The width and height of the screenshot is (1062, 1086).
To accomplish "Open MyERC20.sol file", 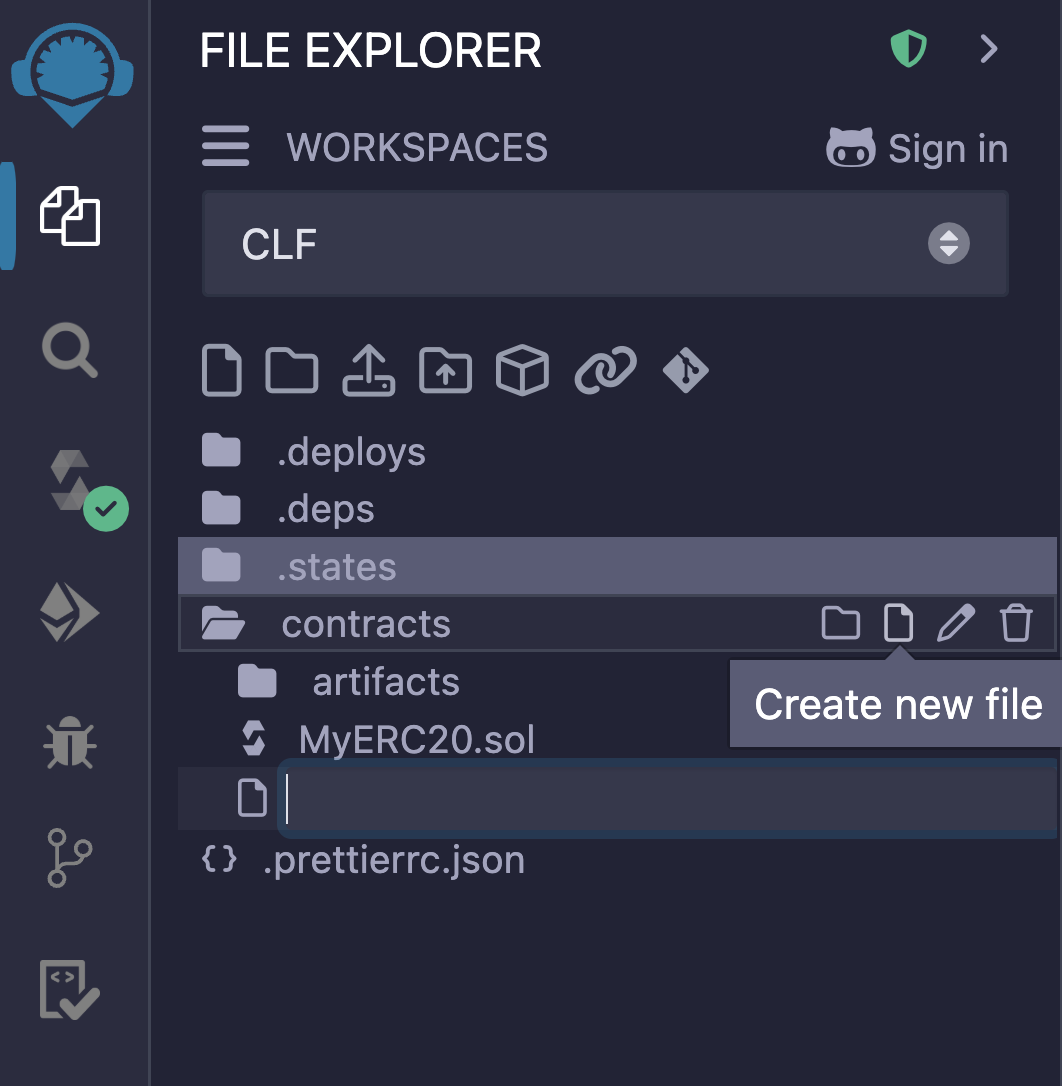I will tap(416, 740).
